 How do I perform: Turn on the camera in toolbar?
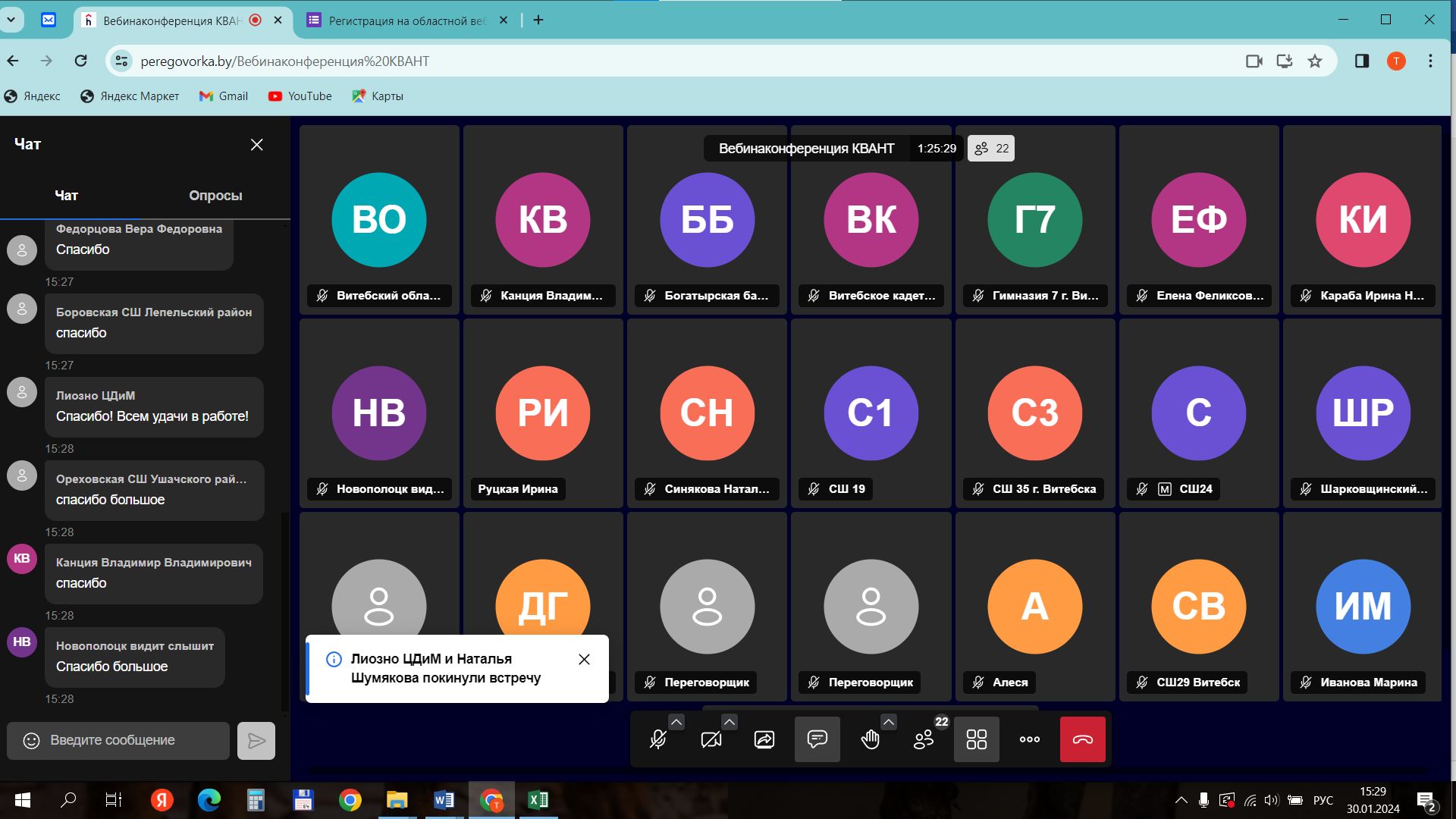pyautogui.click(x=711, y=739)
